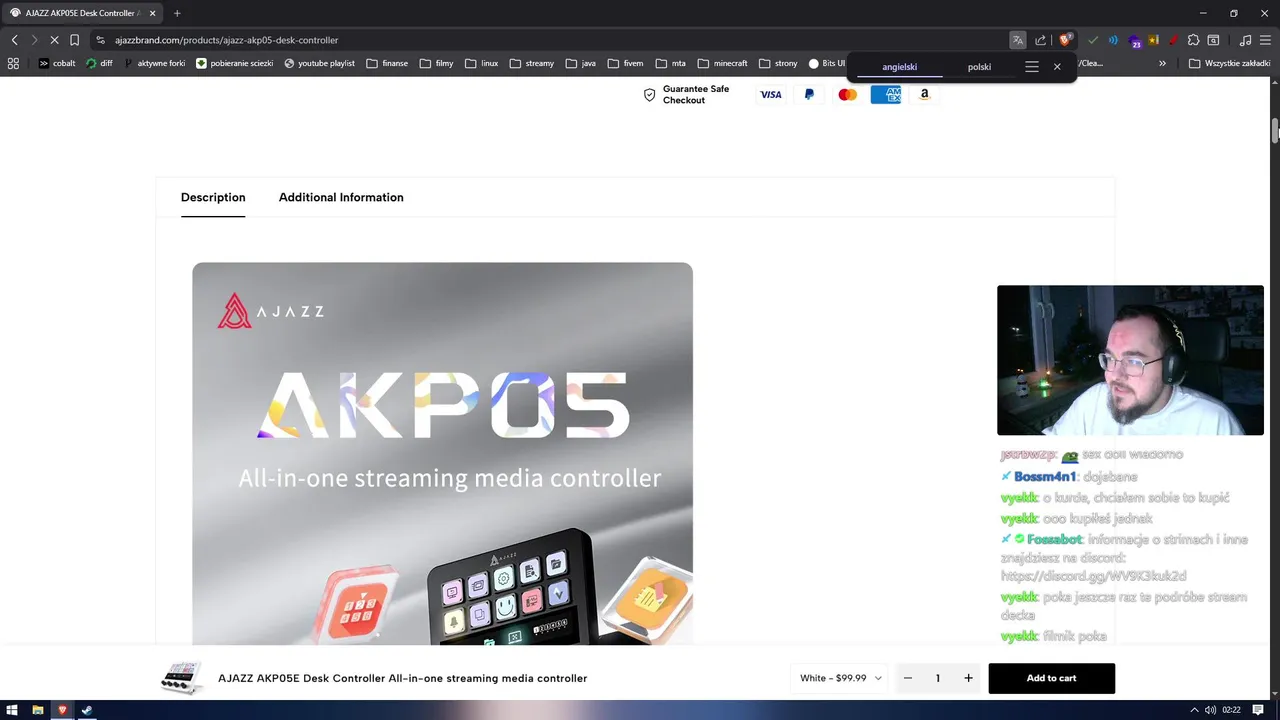Click the page vertical scrollbar thumb

1275,131
